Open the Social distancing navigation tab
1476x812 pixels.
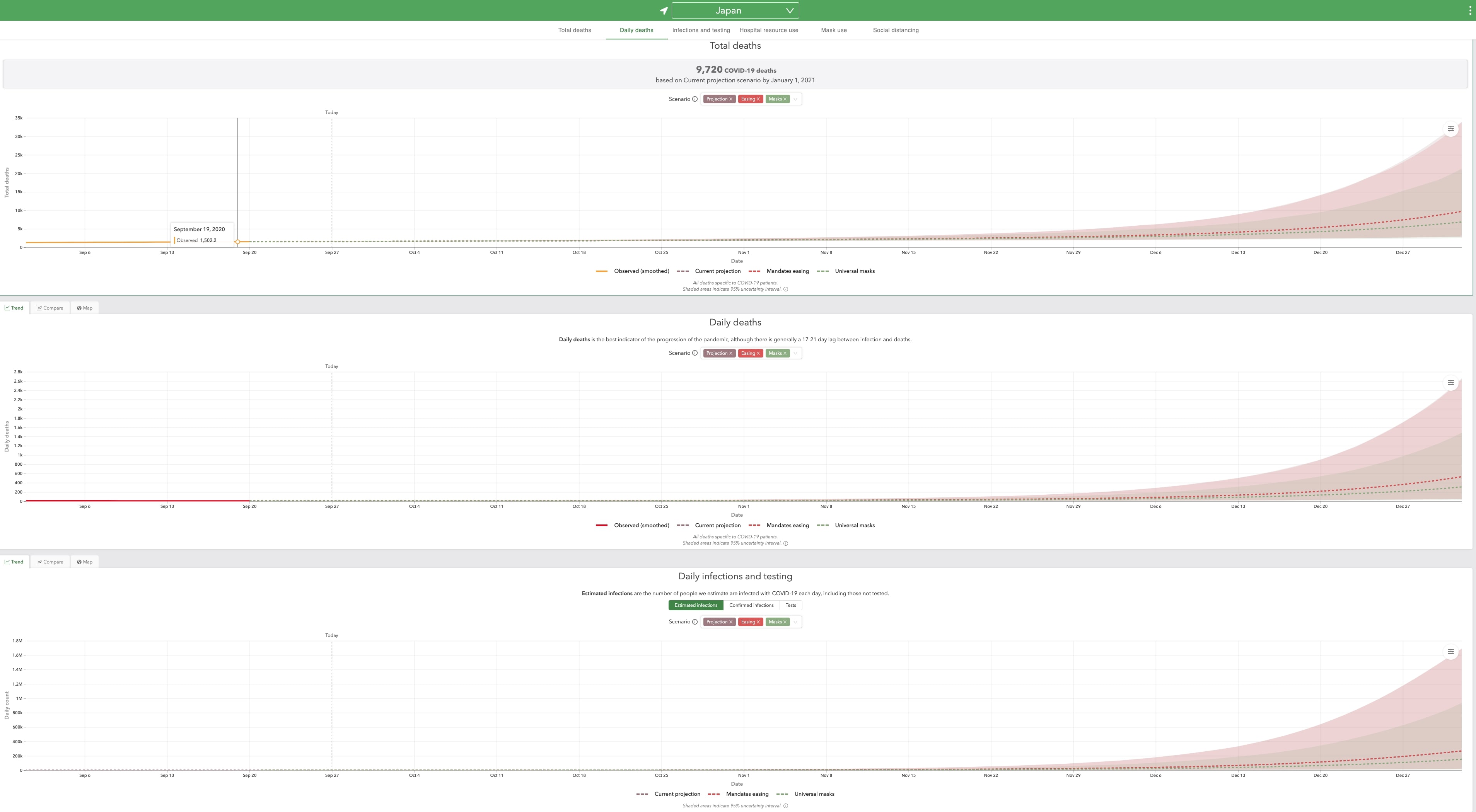point(896,31)
